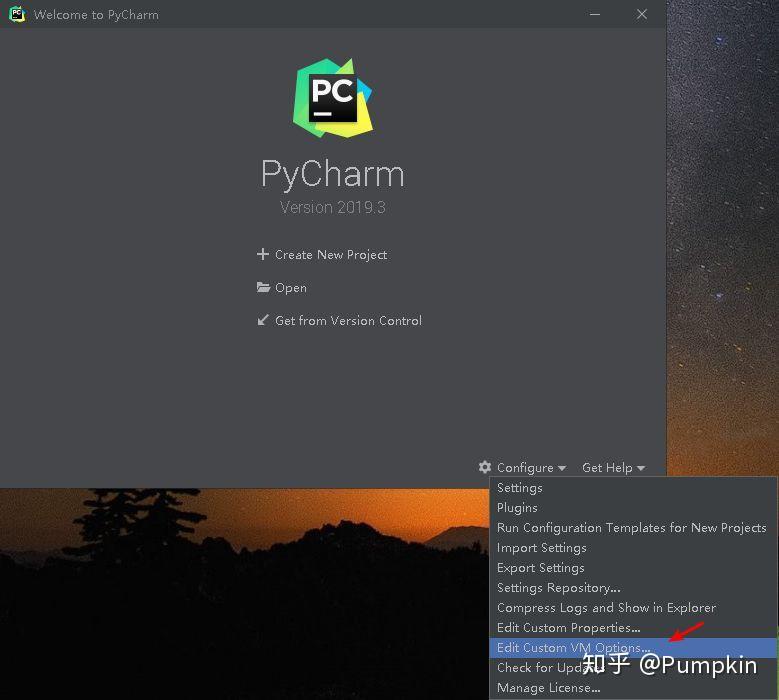The height and width of the screenshot is (700, 779).
Task: Click the Welcome to PyCharm title text
Action: (x=96, y=15)
